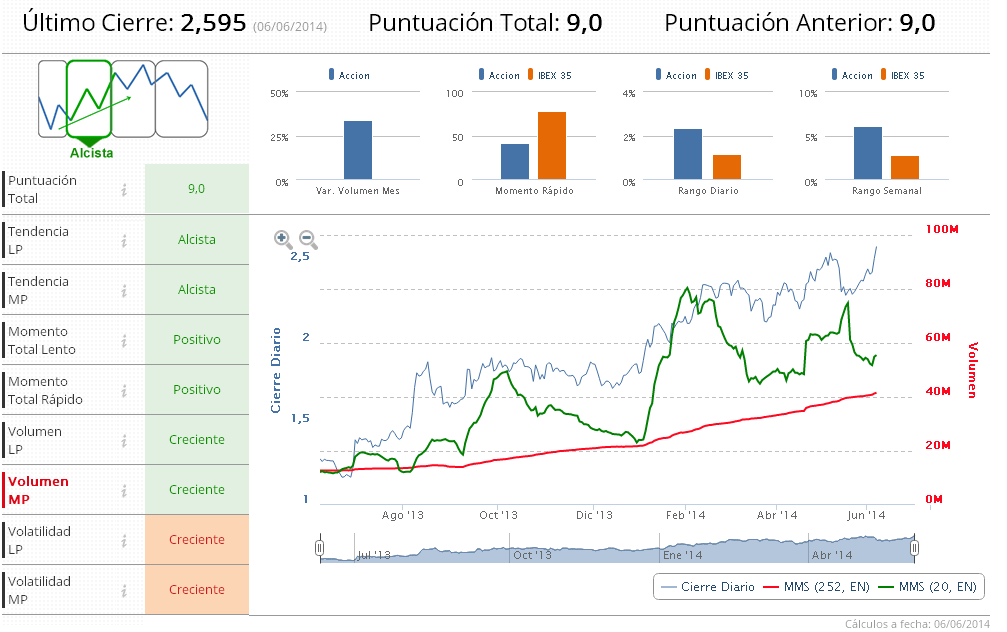Image resolution: width=1007 pixels, height=632 pixels.
Task: Open info icon for Tendencia LP
Action: [124, 240]
